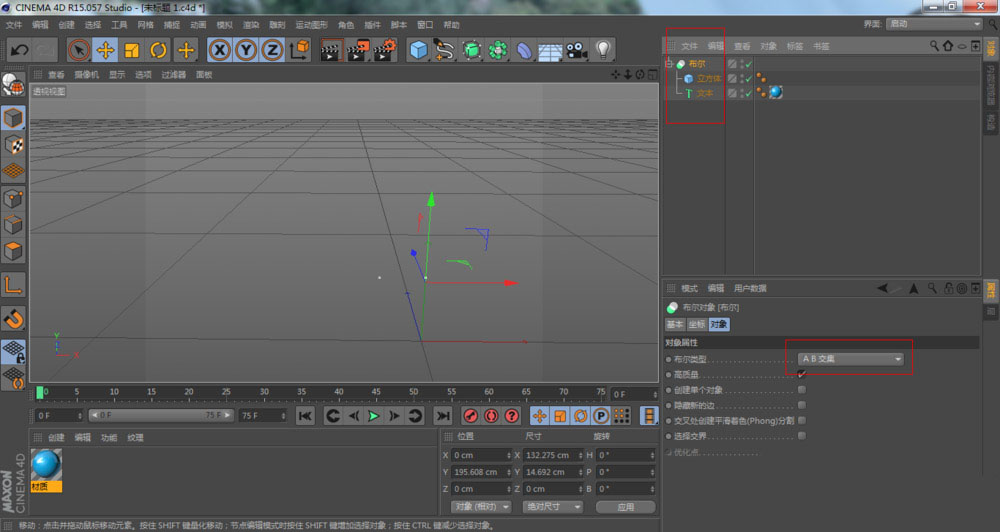Select the blue 材质 material thumbnail

click(x=46, y=470)
